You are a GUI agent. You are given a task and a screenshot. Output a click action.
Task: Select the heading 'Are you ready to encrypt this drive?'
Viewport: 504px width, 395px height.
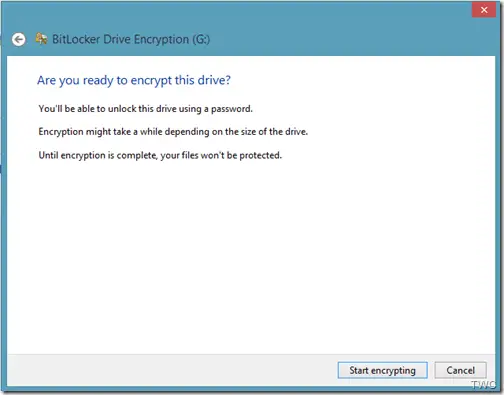point(134,80)
